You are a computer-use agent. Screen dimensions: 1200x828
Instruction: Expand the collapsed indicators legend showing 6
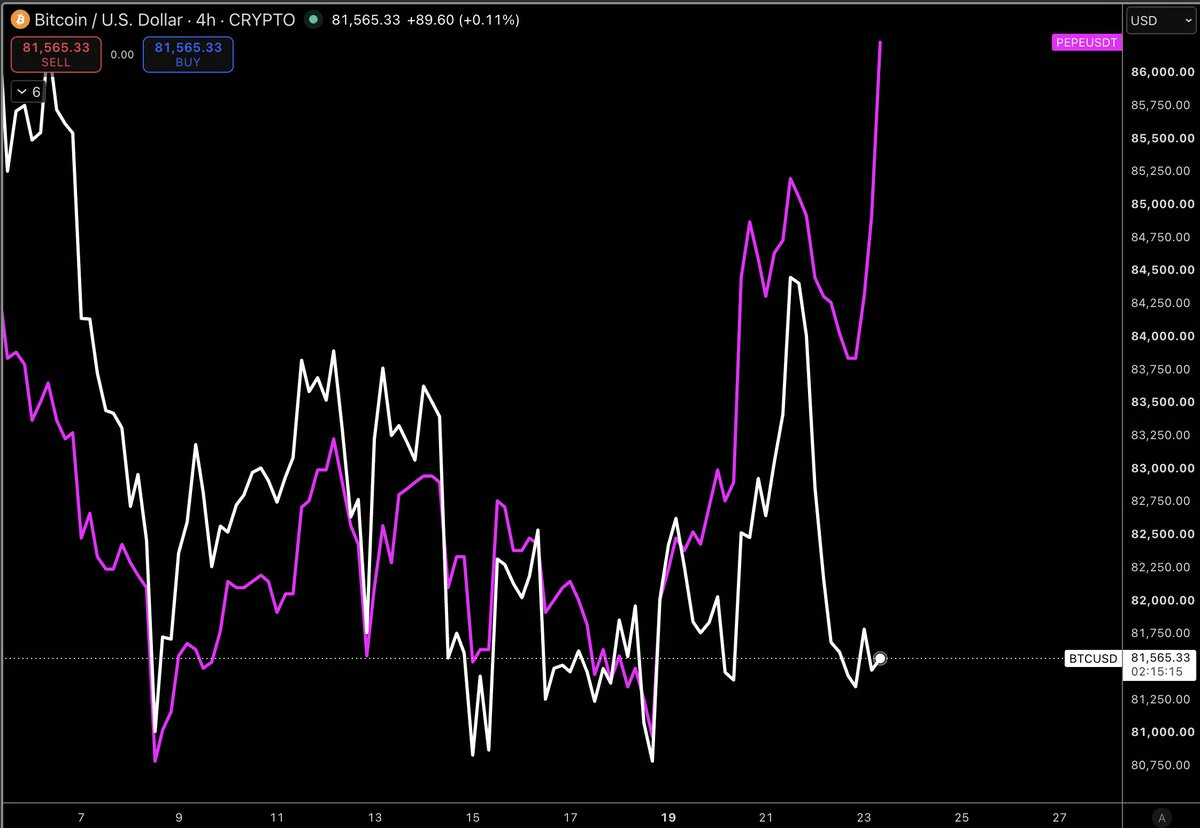click(x=28, y=92)
